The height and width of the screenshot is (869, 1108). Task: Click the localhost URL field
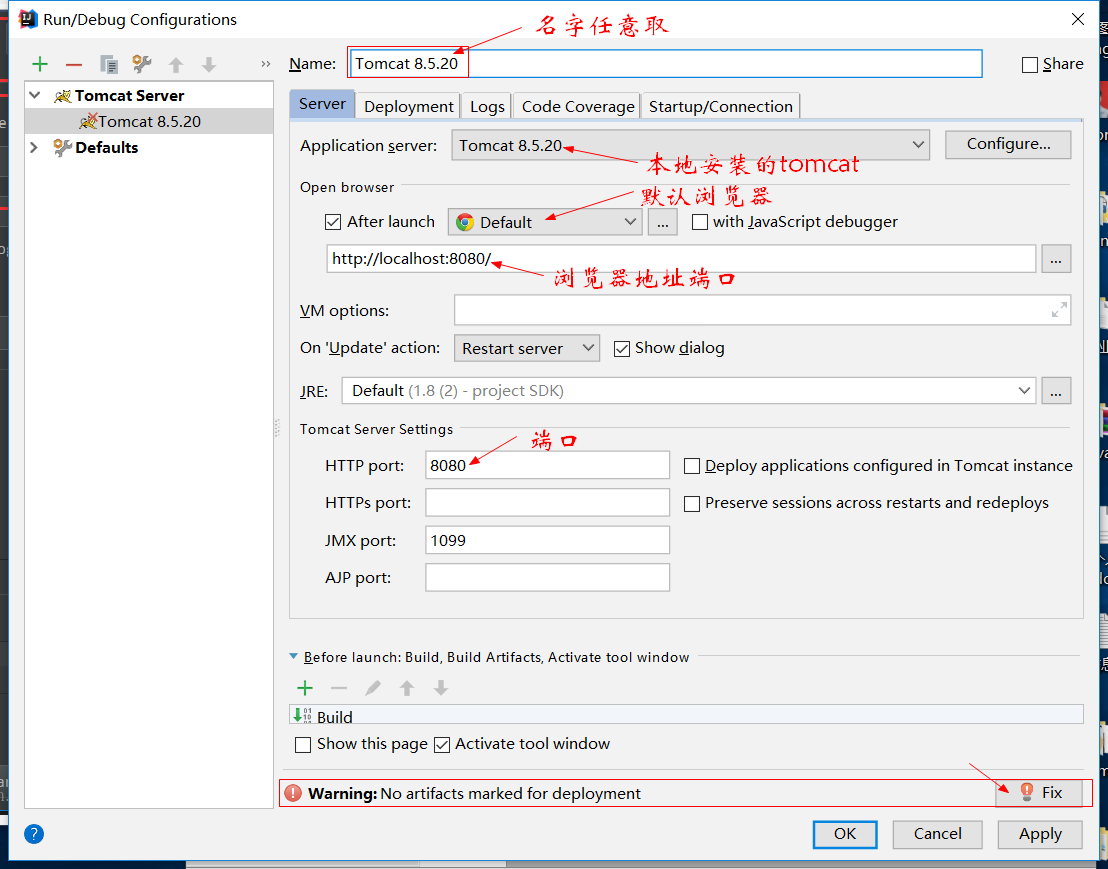pyautogui.click(x=680, y=259)
